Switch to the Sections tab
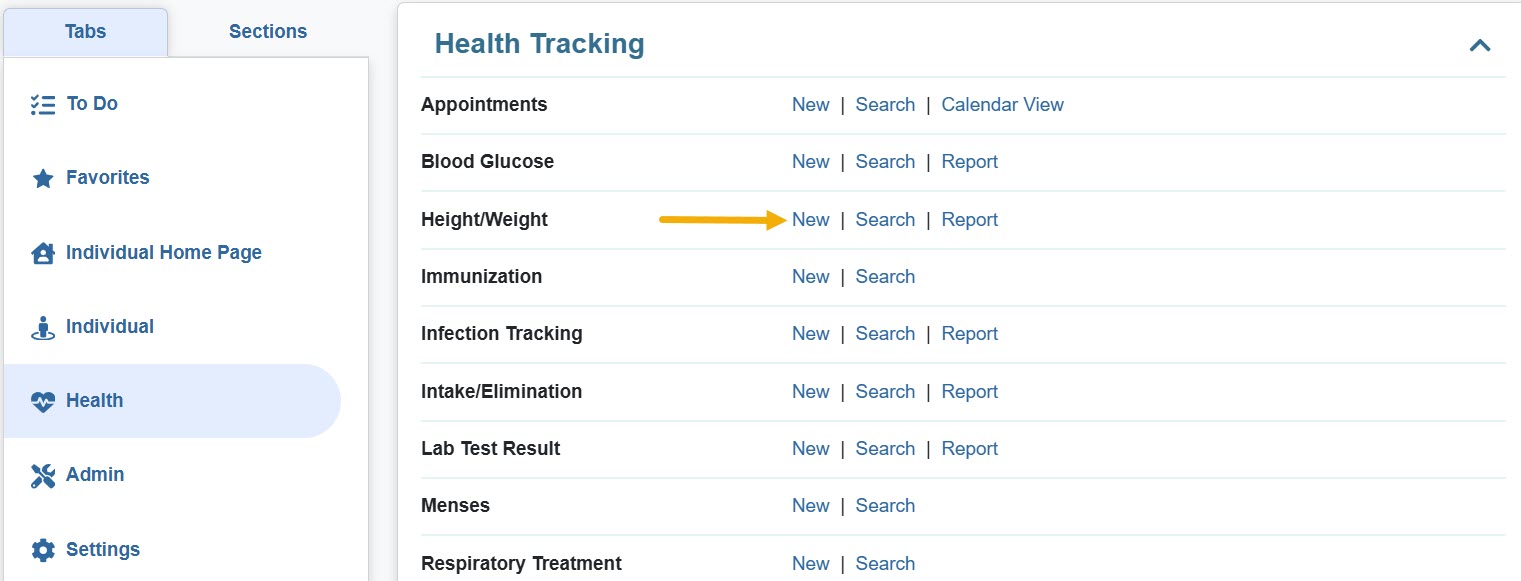The width and height of the screenshot is (1521, 581). tap(267, 31)
